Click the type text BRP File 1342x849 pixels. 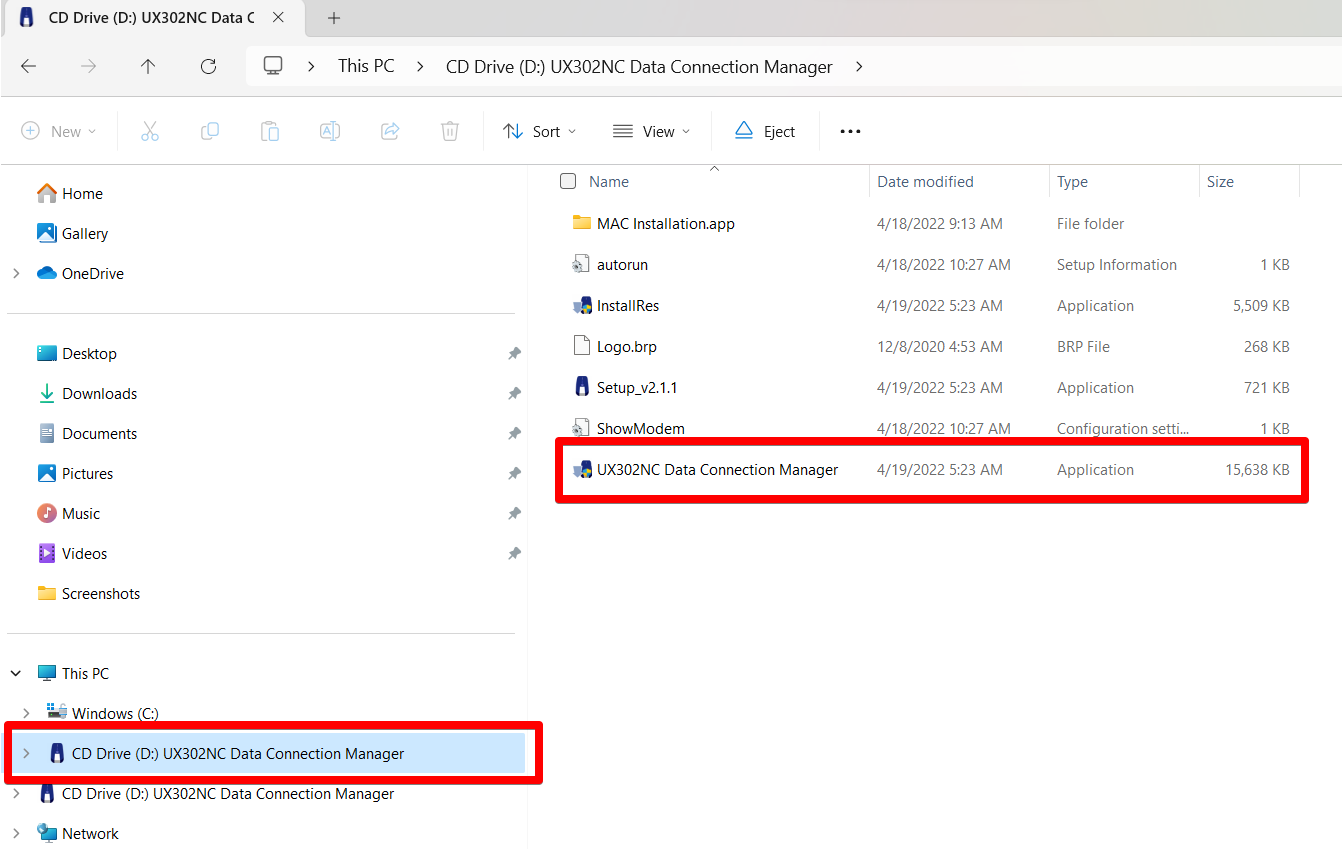click(x=1083, y=347)
